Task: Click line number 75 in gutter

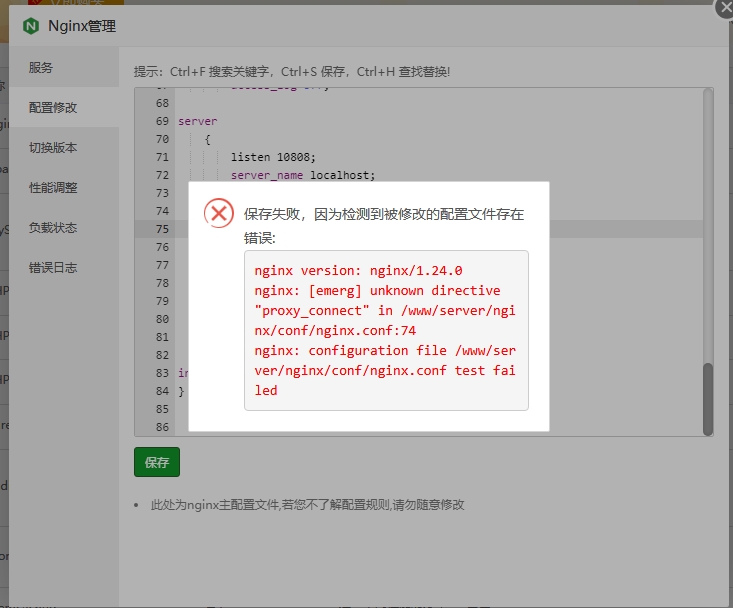Action: click(x=162, y=229)
